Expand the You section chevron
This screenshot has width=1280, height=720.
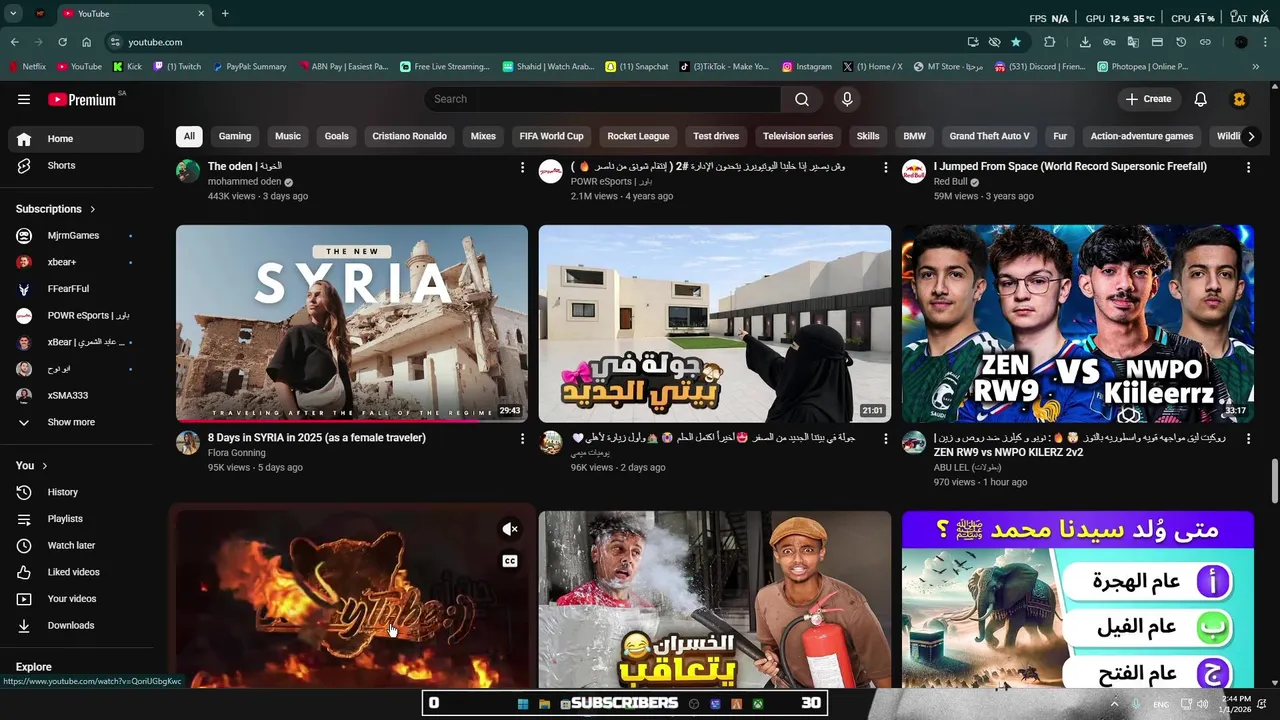44,466
